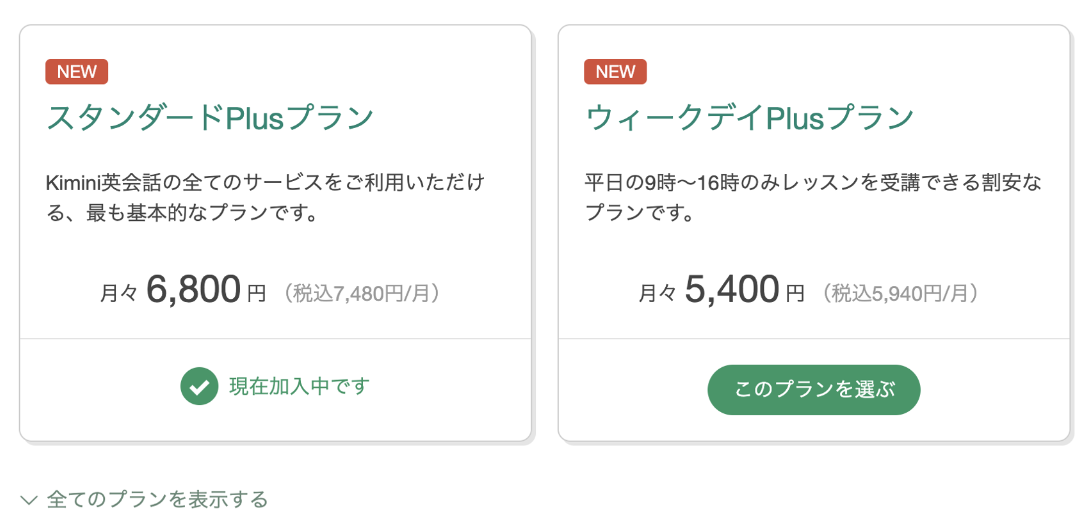Click the Kimini英会話 plan description text
This screenshot has height=532, width=1090.
(x=265, y=198)
